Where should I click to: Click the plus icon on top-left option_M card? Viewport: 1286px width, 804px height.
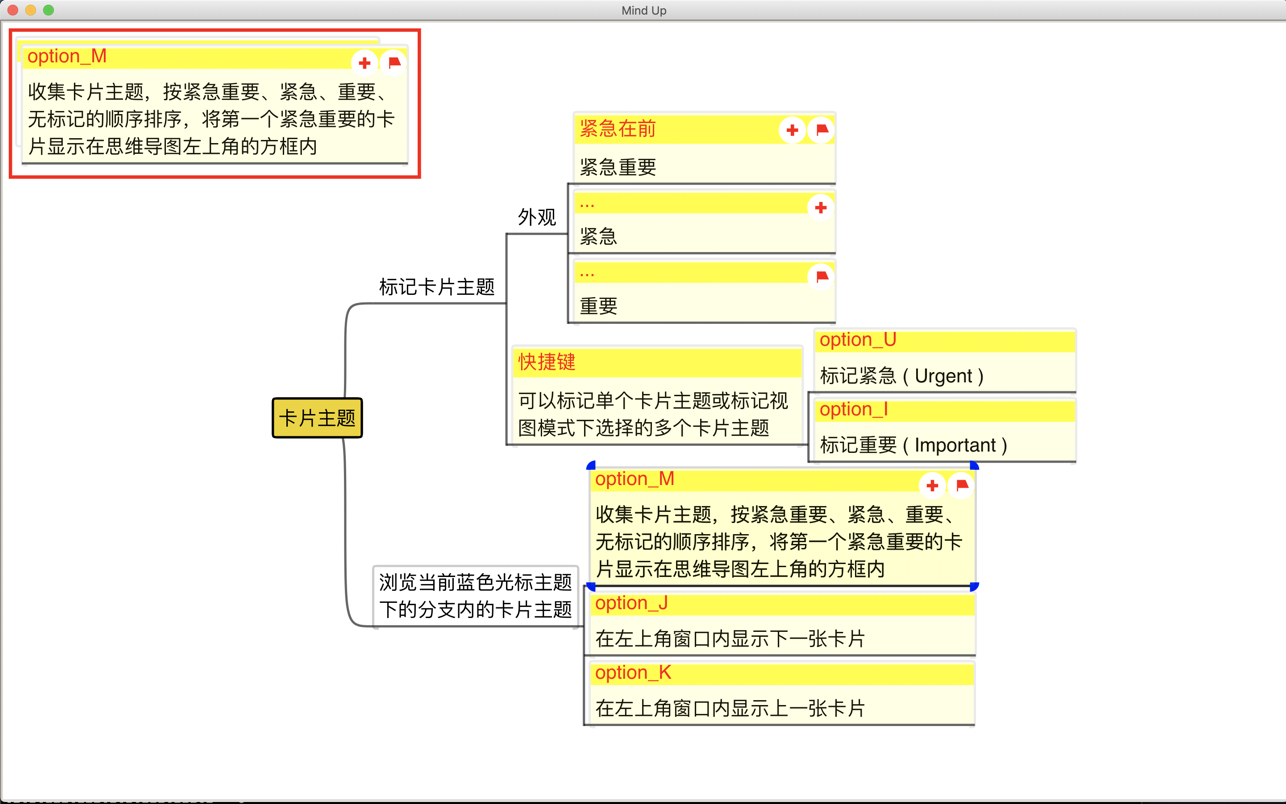click(x=365, y=63)
